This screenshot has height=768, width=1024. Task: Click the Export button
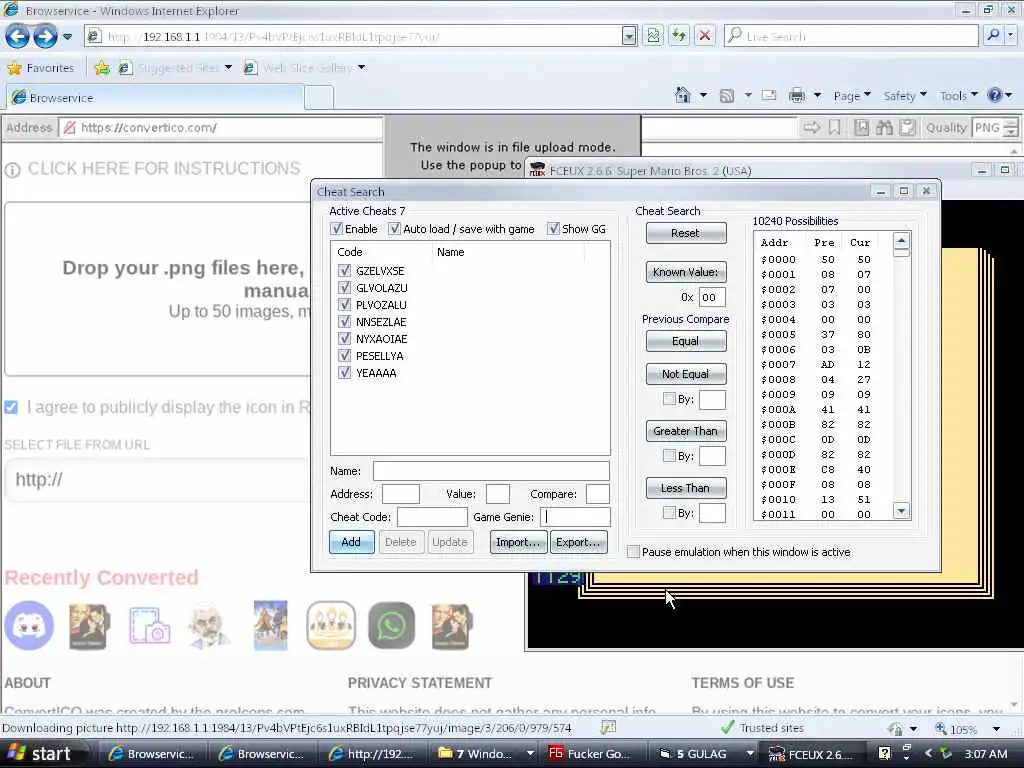(578, 542)
